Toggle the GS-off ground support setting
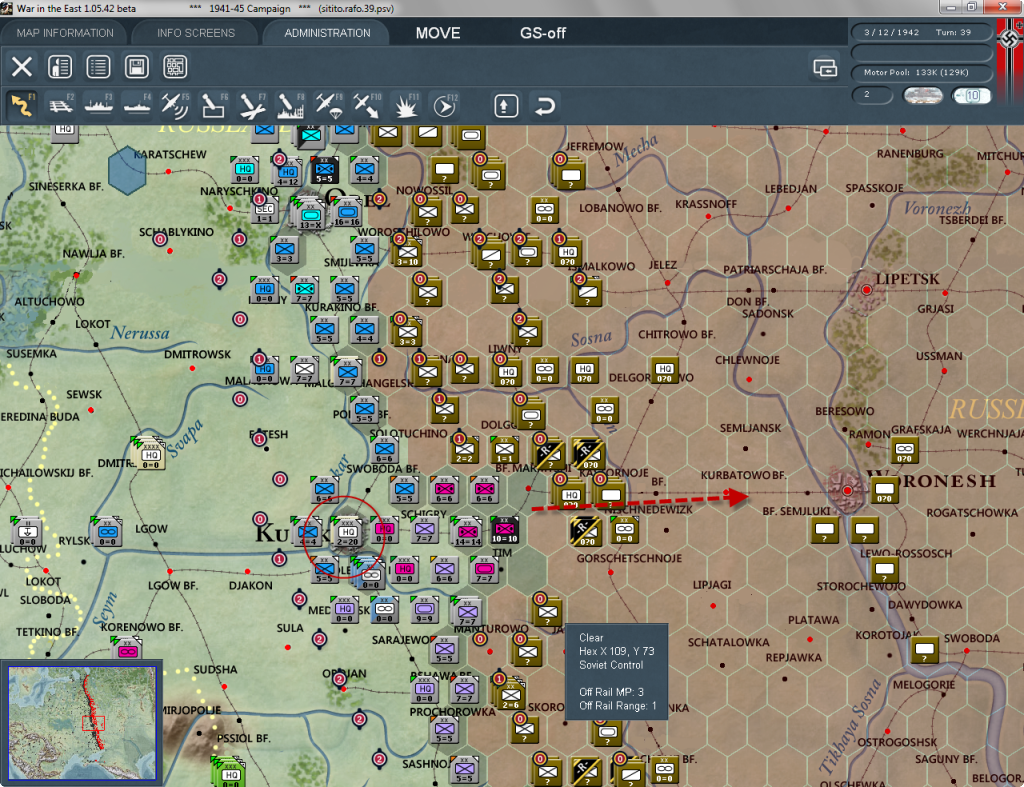This screenshot has height=787, width=1024. click(x=543, y=33)
